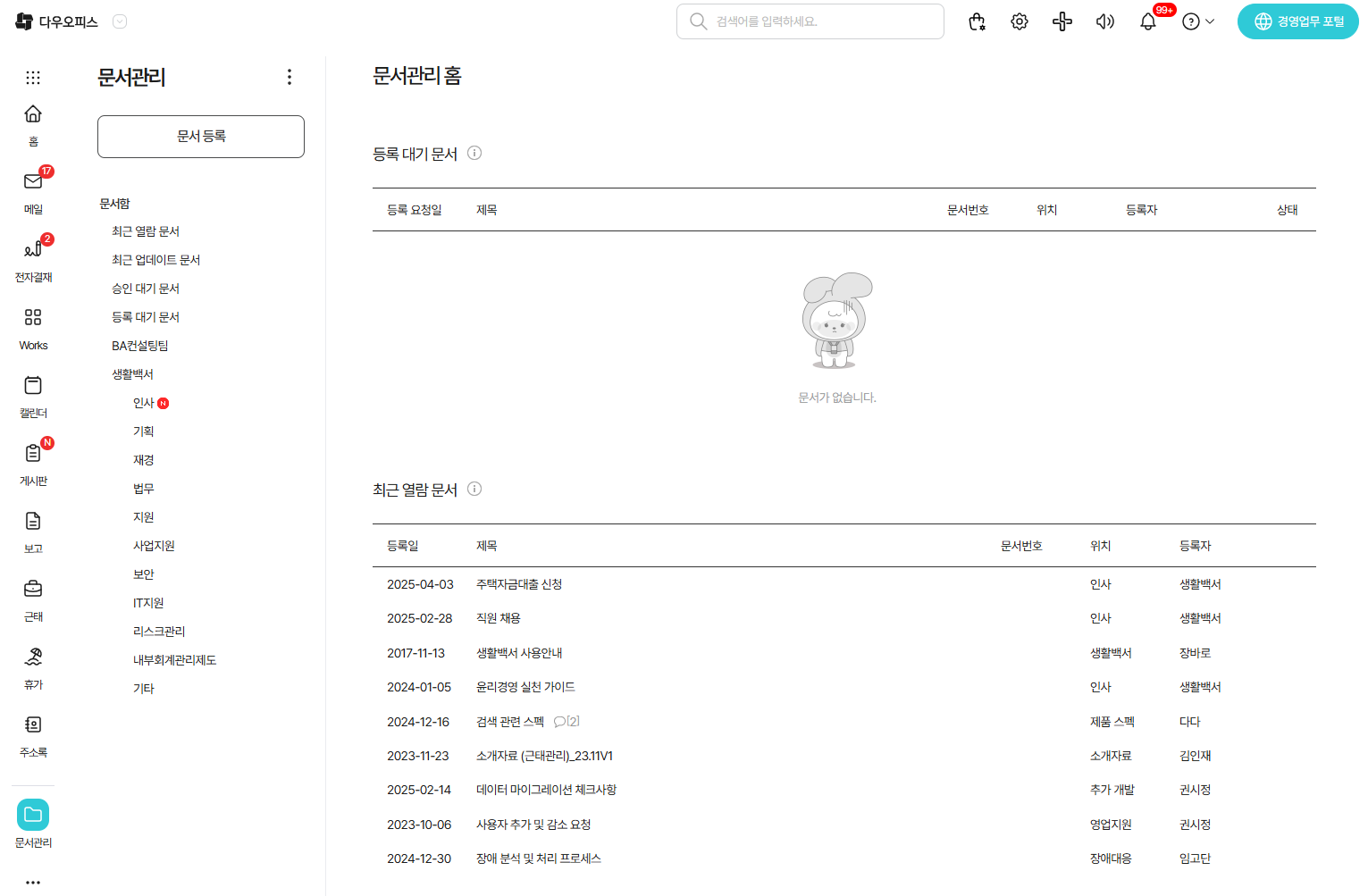Open the 주택자금대출 신청 document
Viewport: 1368px width, 896px height.
pos(519,584)
